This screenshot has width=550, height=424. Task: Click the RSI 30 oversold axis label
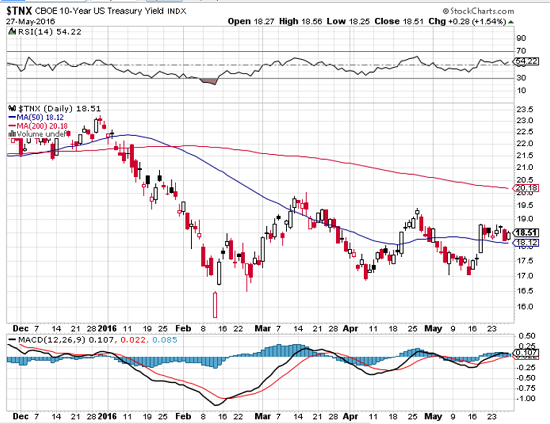[521, 78]
